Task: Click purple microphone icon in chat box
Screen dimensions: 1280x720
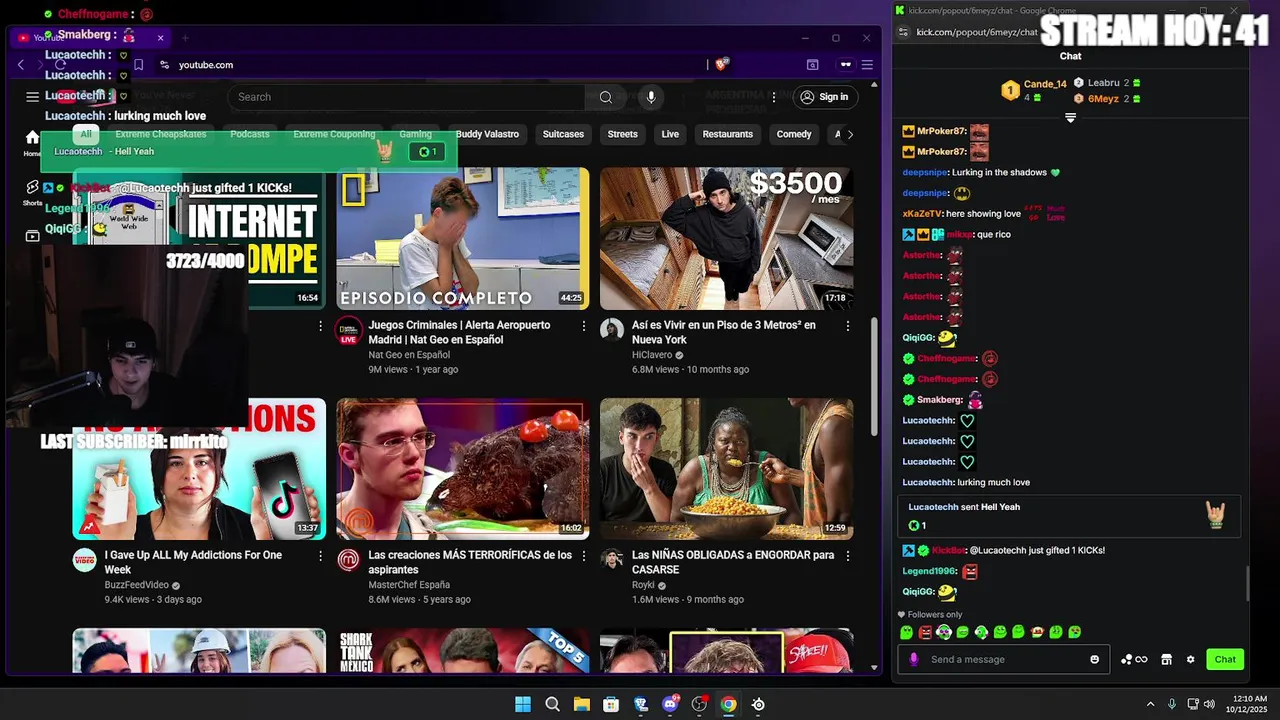Action: point(914,659)
